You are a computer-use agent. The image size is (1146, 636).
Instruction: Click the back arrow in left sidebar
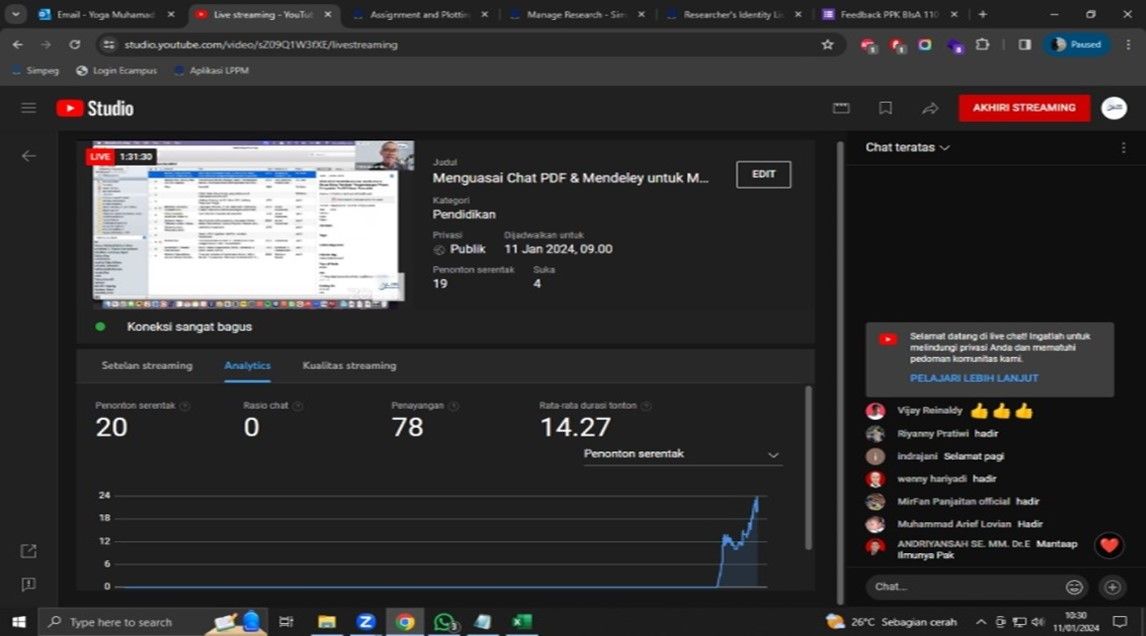[29, 156]
